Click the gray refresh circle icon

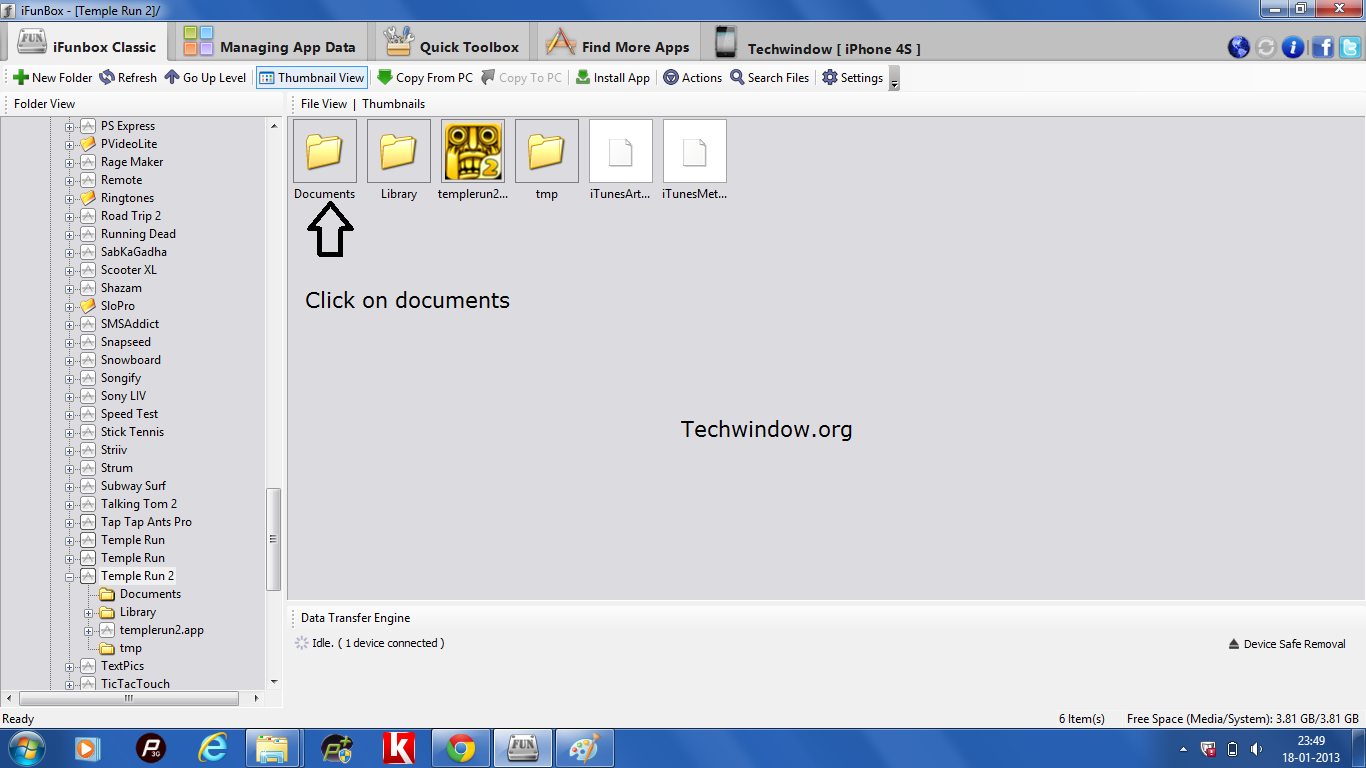click(x=1266, y=47)
